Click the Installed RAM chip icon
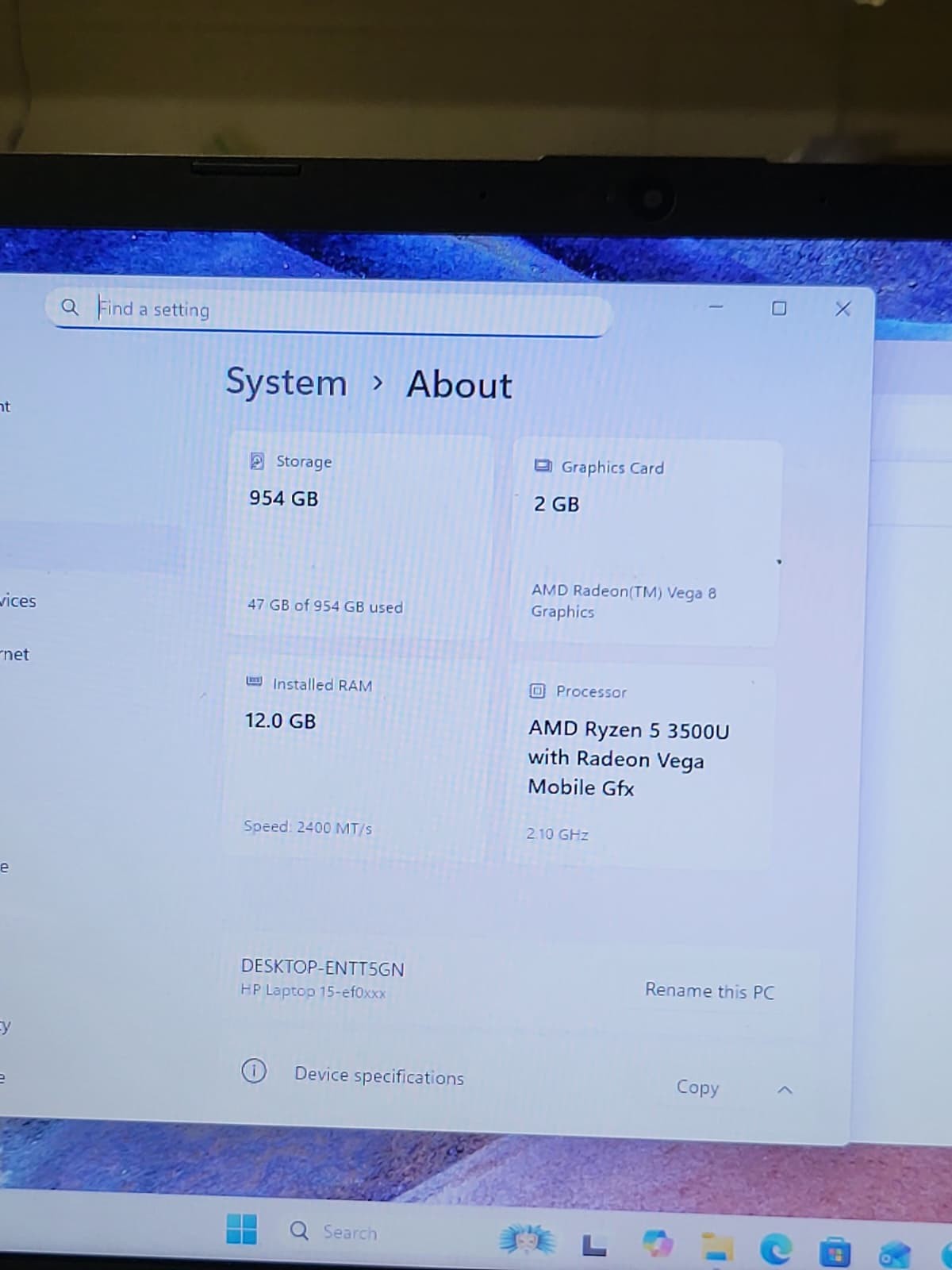952x1270 pixels. (254, 682)
